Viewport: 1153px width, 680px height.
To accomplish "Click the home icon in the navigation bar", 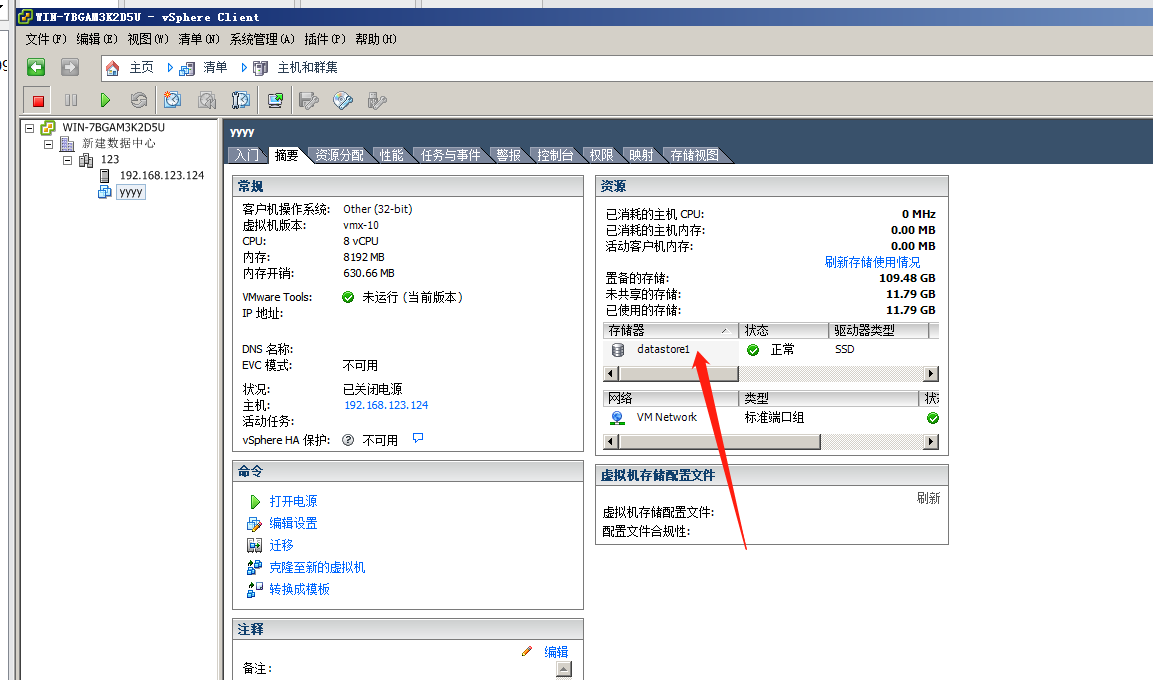I will pyautogui.click(x=113, y=68).
